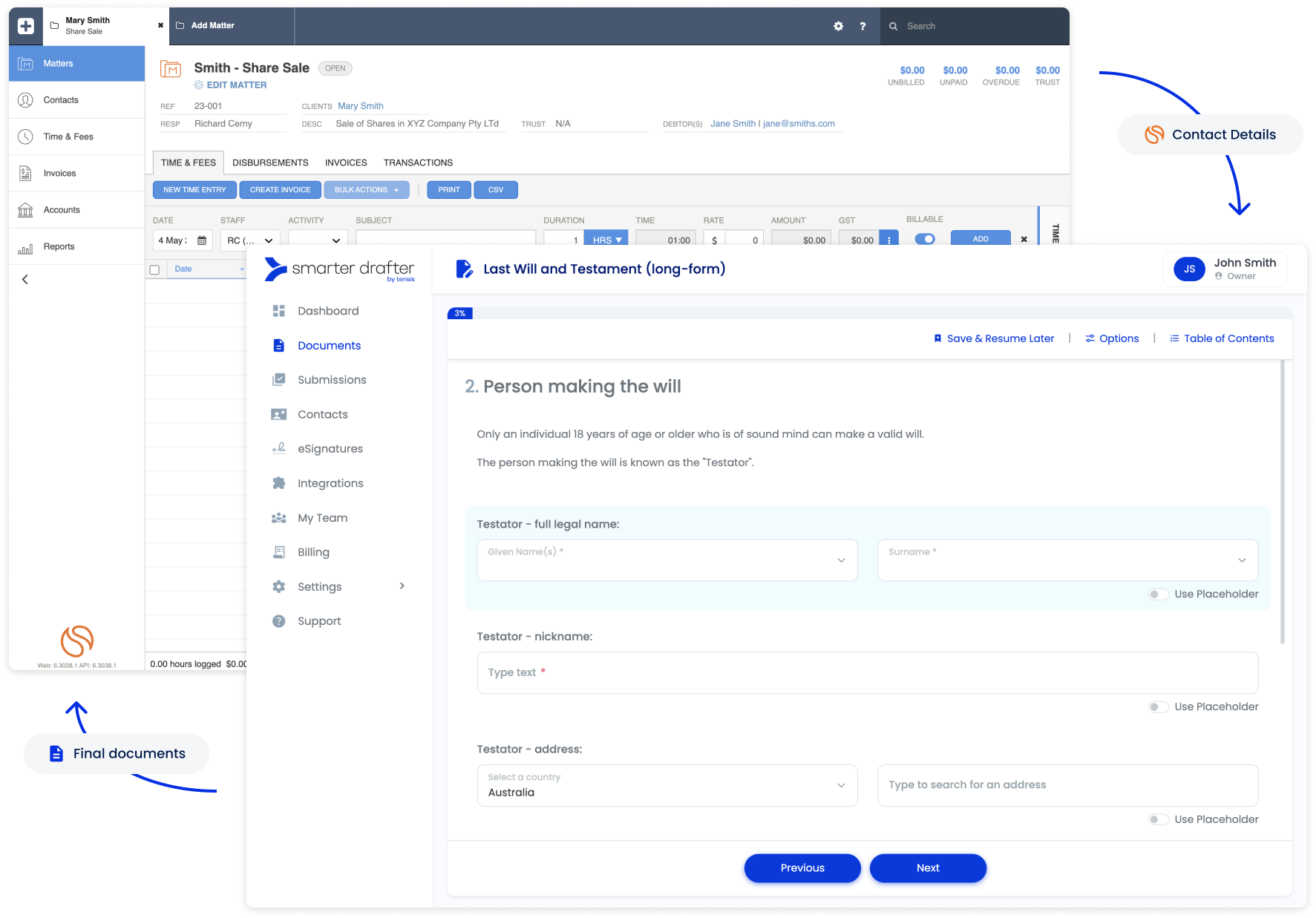Open the calendar date picker icon

(202, 240)
